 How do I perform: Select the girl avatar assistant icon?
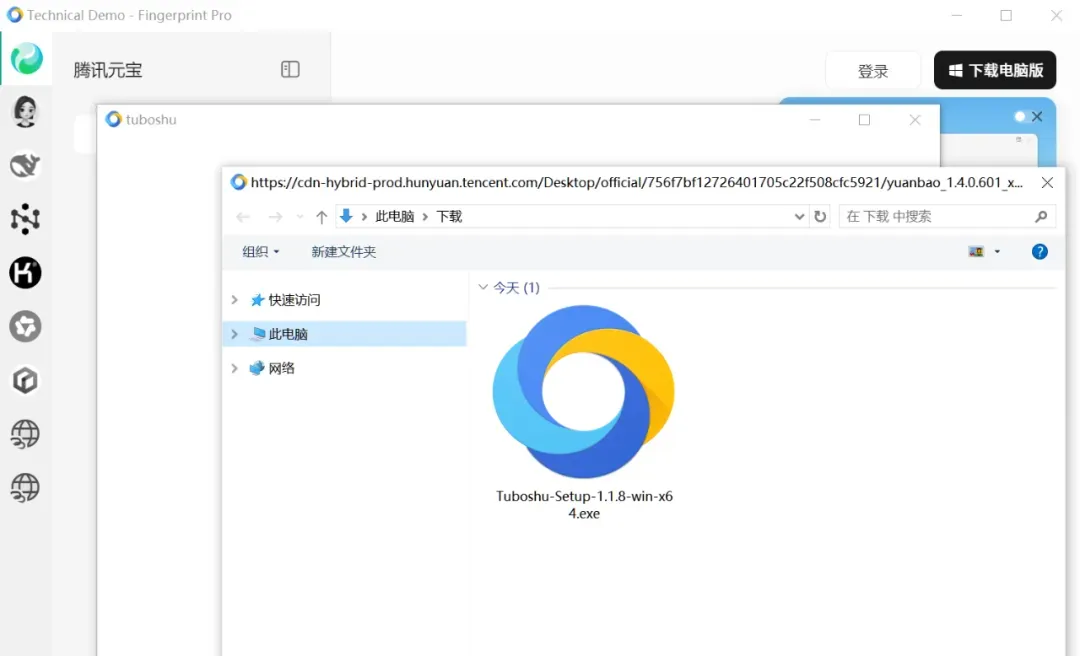click(25, 112)
